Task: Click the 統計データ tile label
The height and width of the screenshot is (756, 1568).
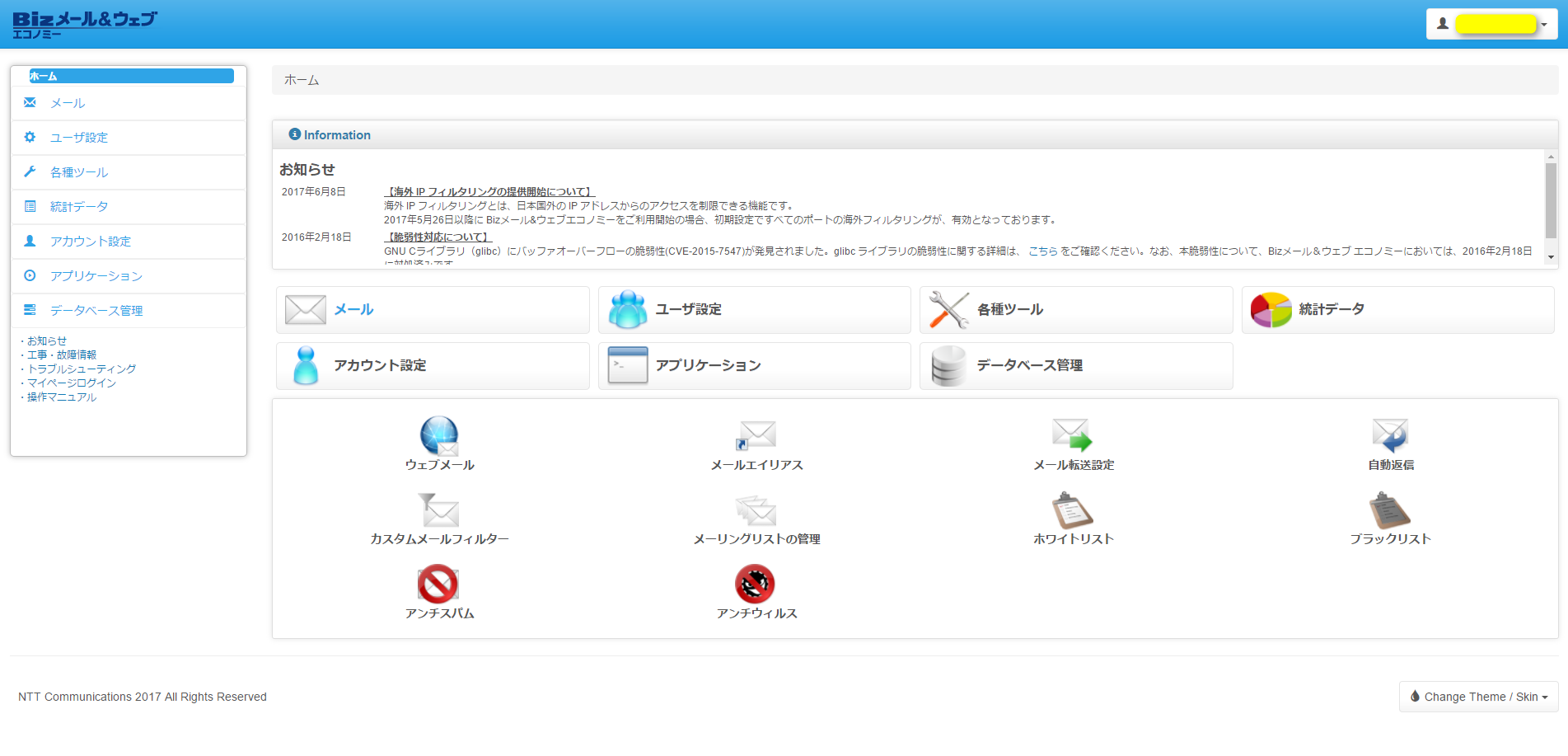Action: 1332,309
